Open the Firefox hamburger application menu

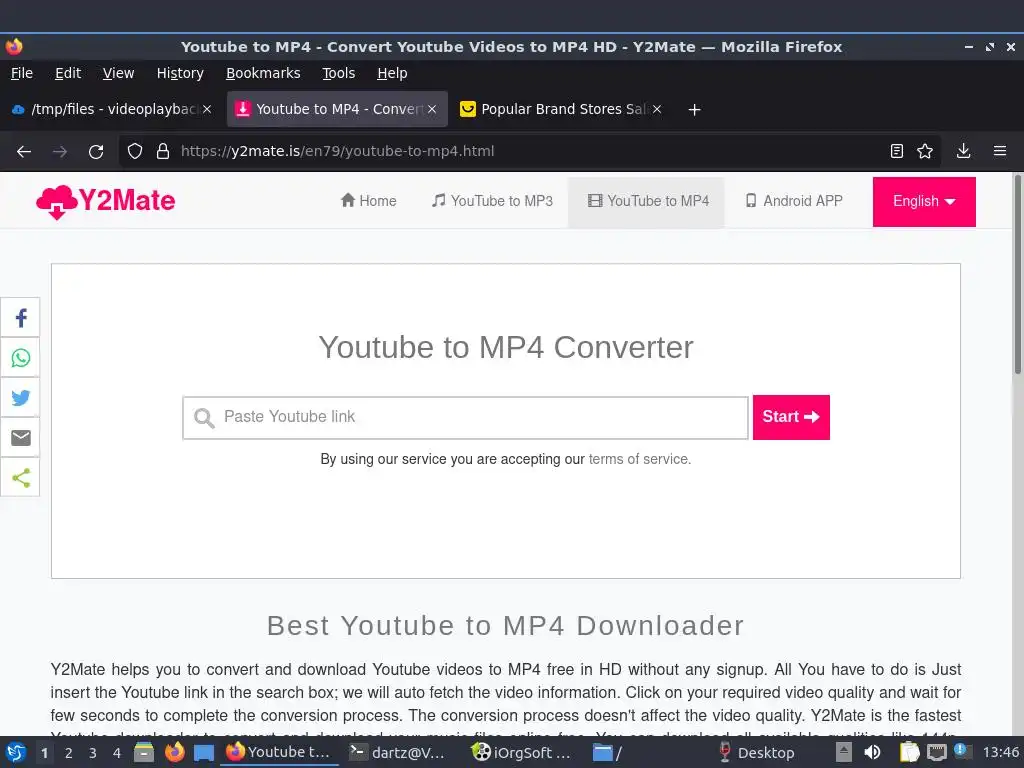pos(1000,152)
